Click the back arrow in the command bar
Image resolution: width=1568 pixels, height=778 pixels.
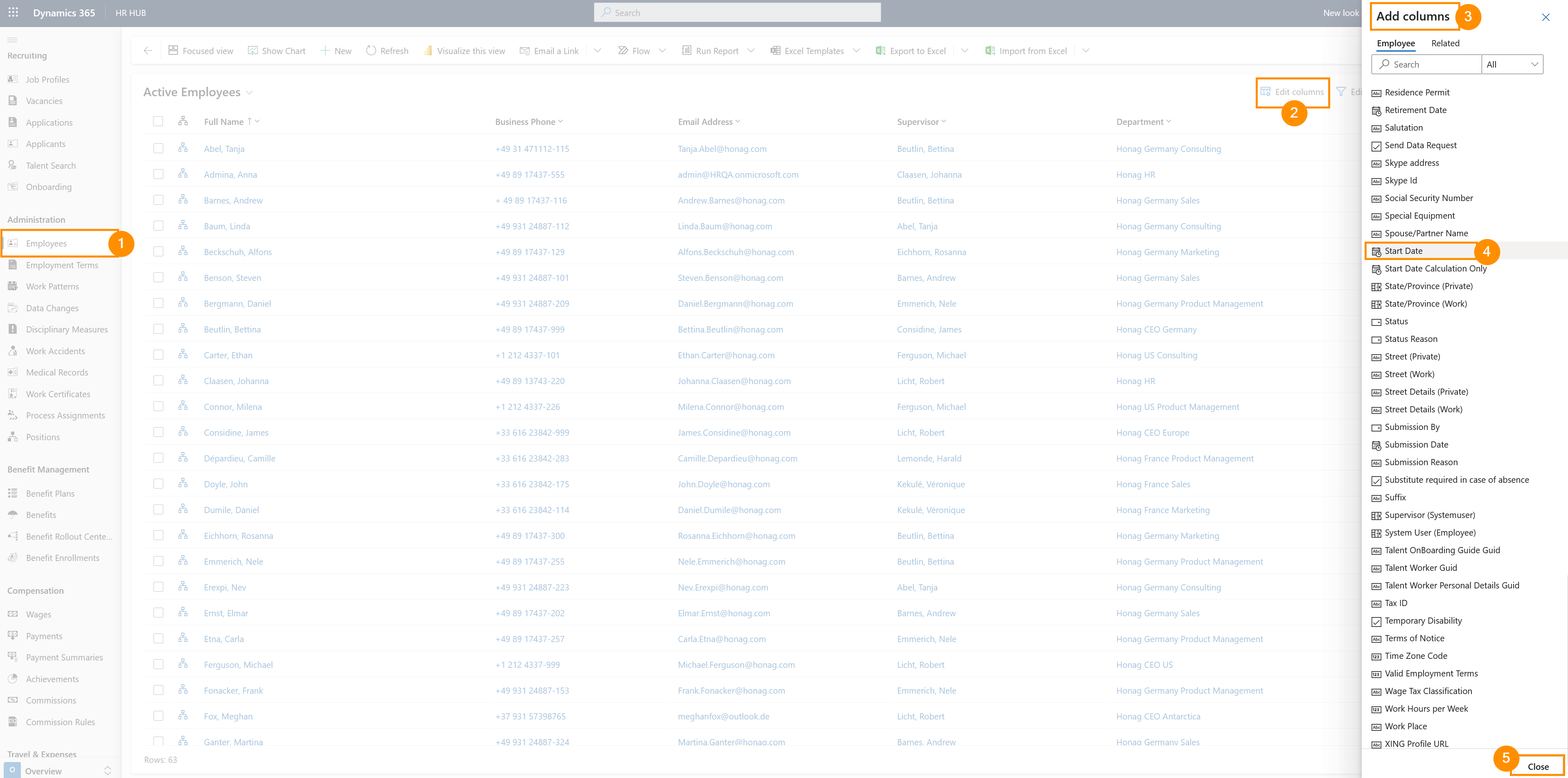click(148, 50)
